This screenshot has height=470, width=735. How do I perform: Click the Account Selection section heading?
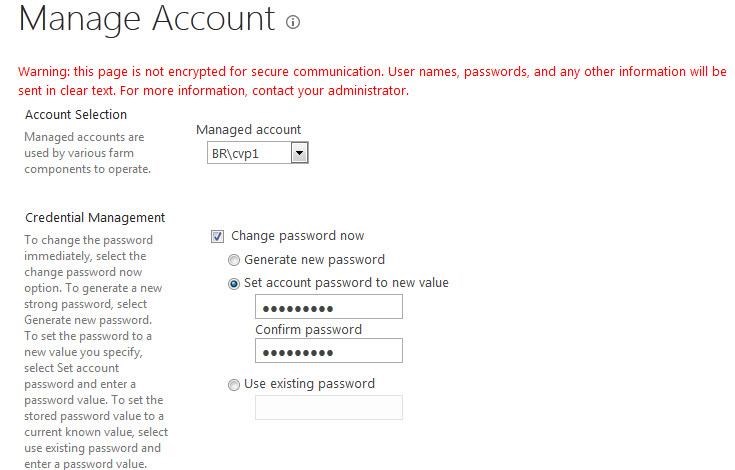pyautogui.click(x=76, y=115)
